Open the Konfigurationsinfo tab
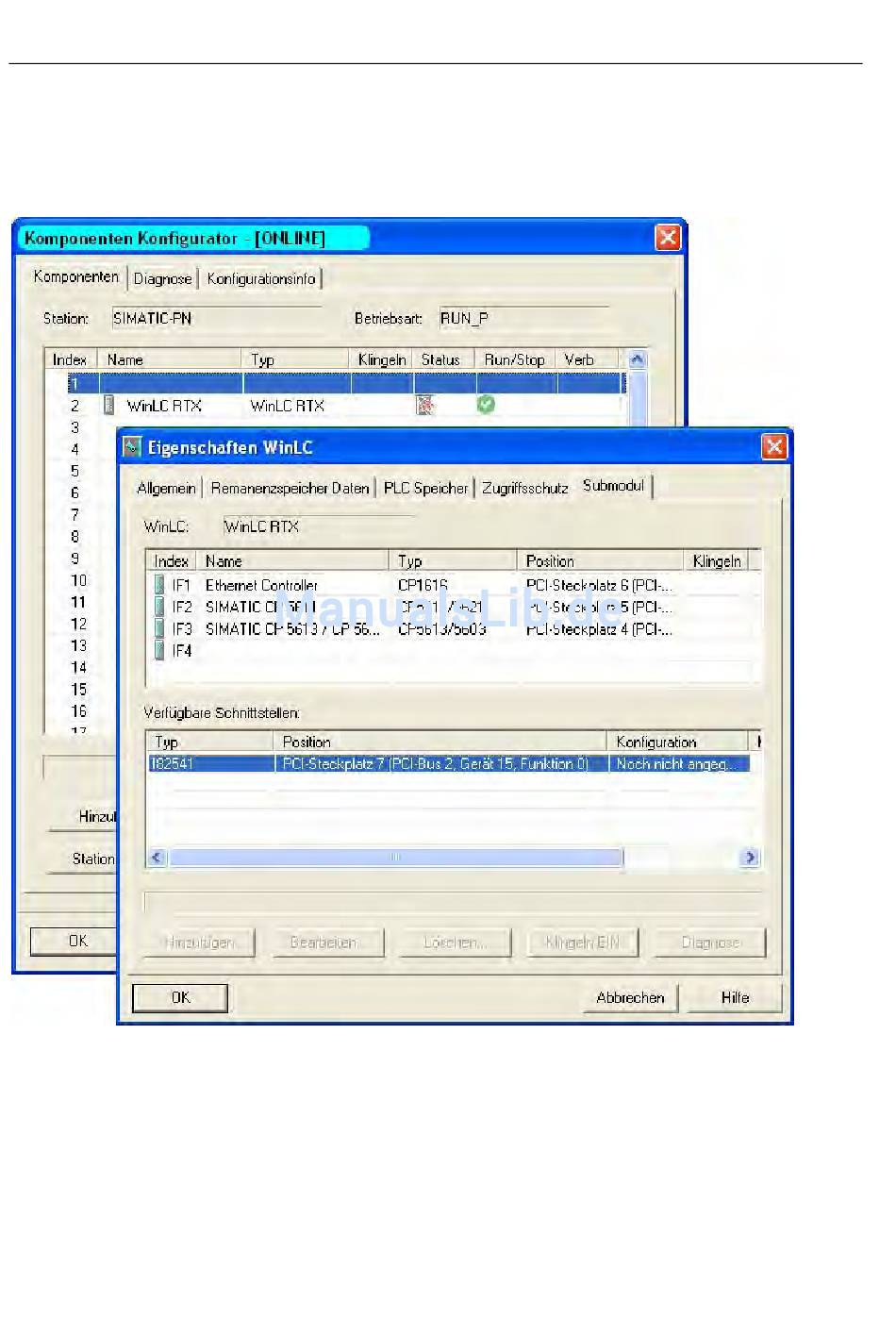This screenshot has width=896, height=1318. pyautogui.click(x=261, y=278)
